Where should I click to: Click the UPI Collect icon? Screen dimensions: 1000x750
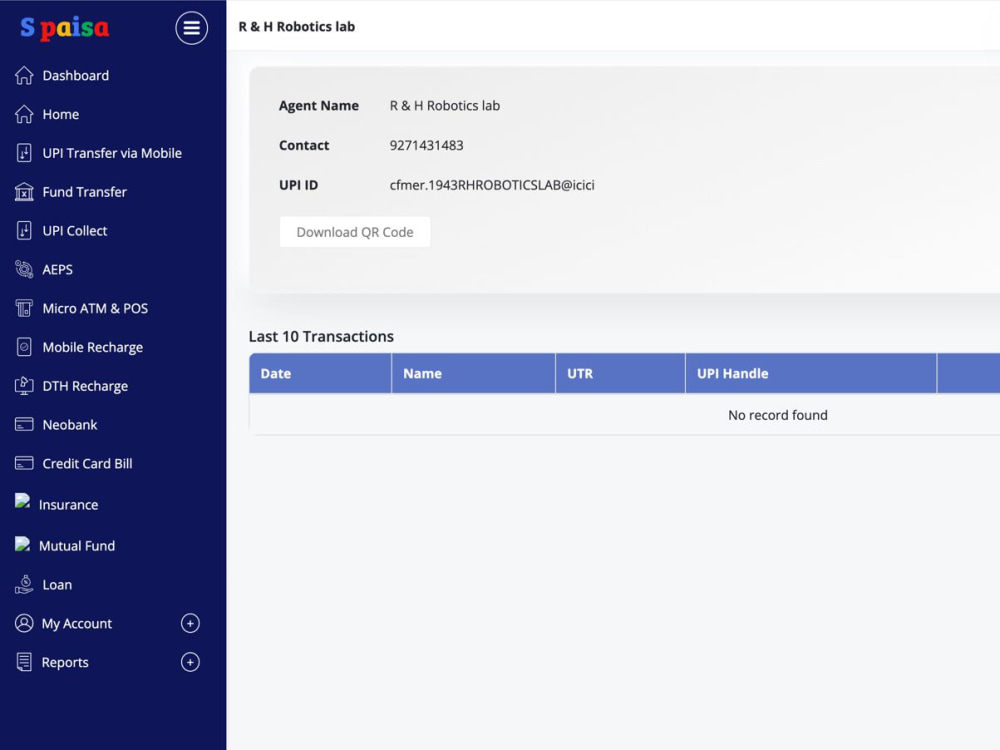(24, 231)
